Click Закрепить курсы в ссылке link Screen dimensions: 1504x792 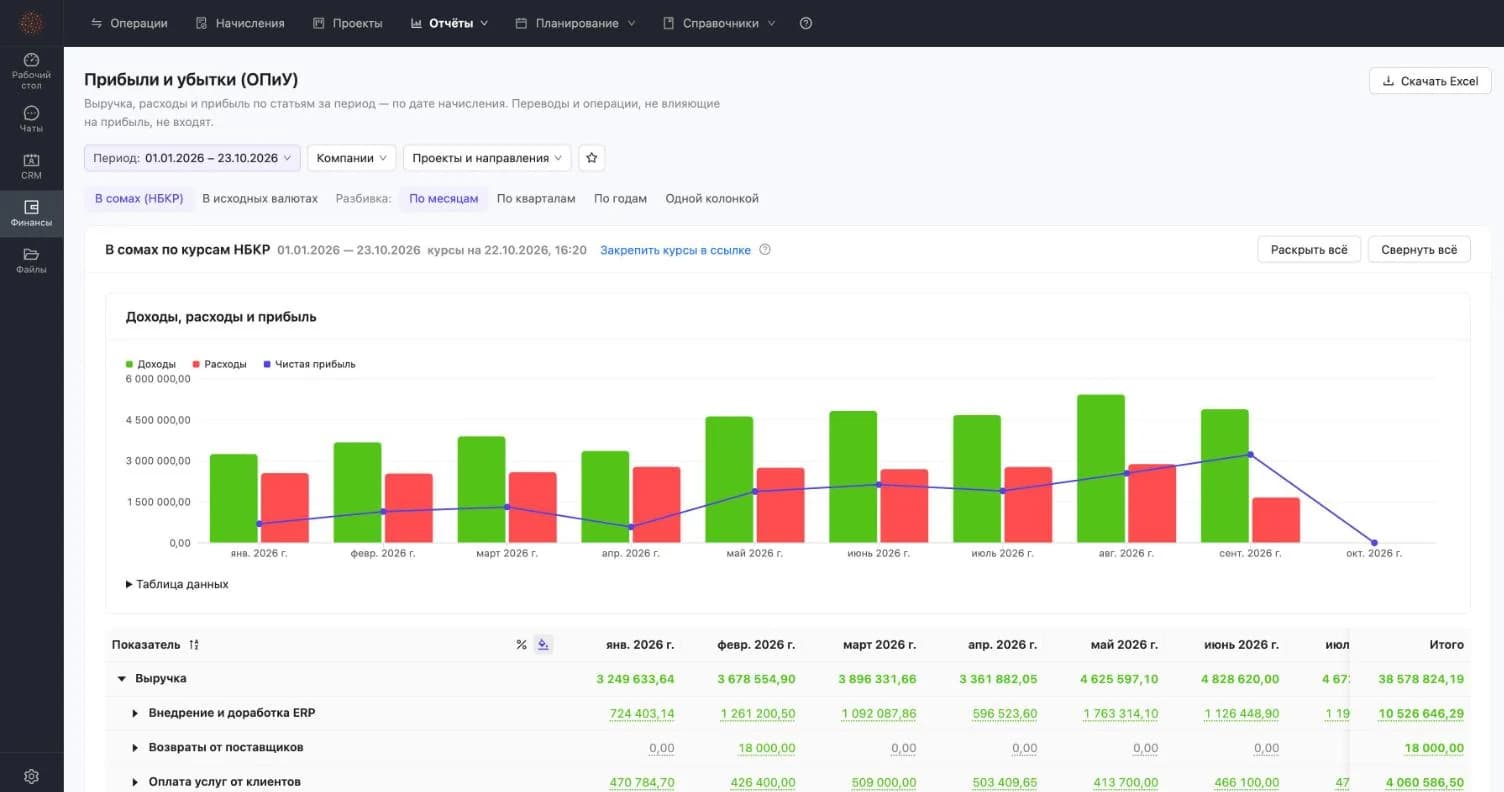675,250
